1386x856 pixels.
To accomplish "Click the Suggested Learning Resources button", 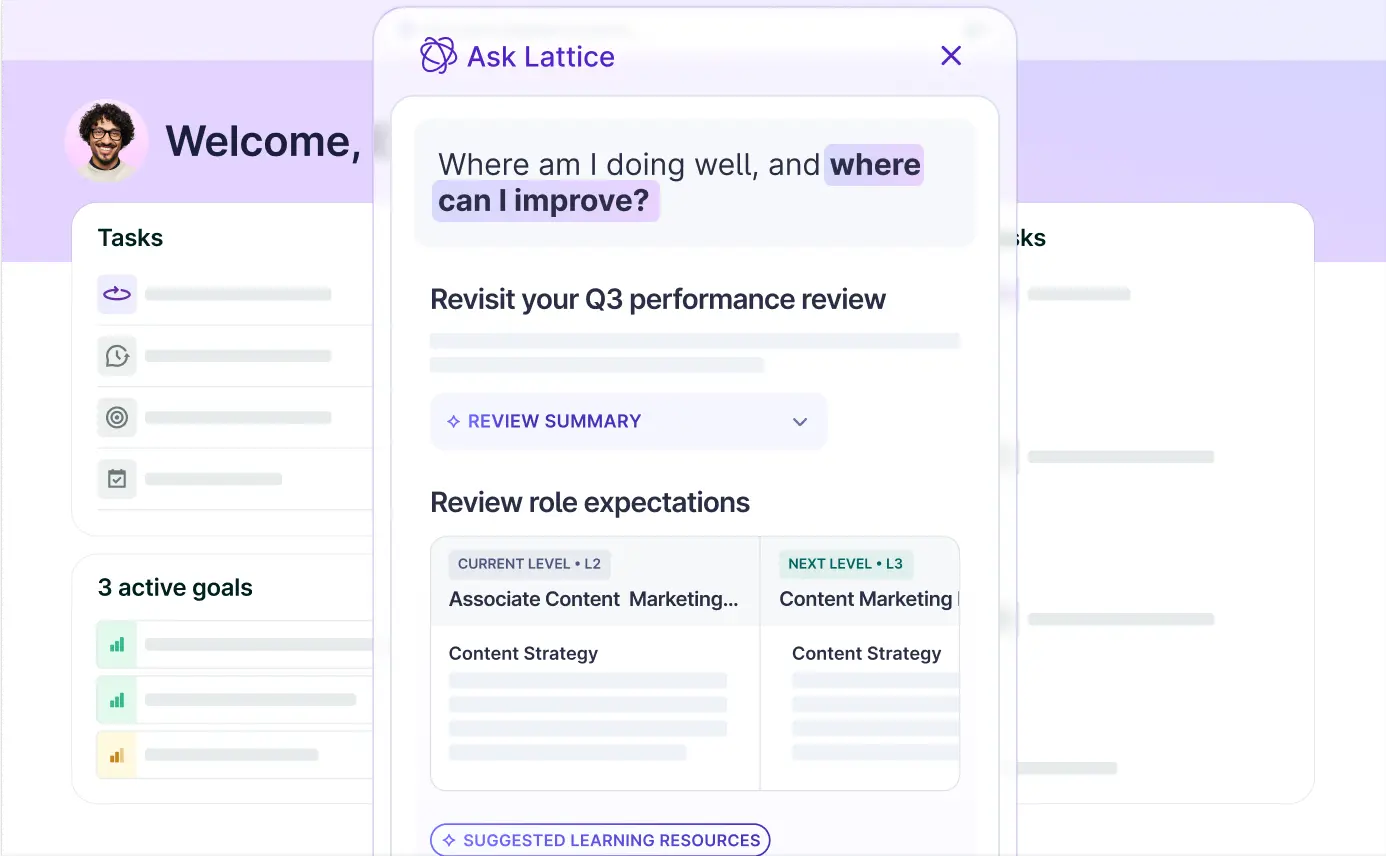I will click(x=600, y=840).
